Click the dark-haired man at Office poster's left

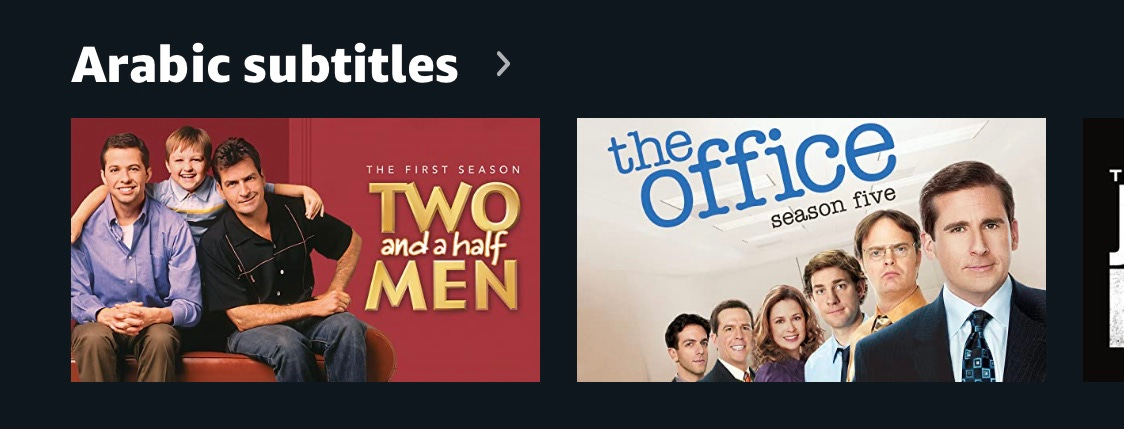(688, 348)
